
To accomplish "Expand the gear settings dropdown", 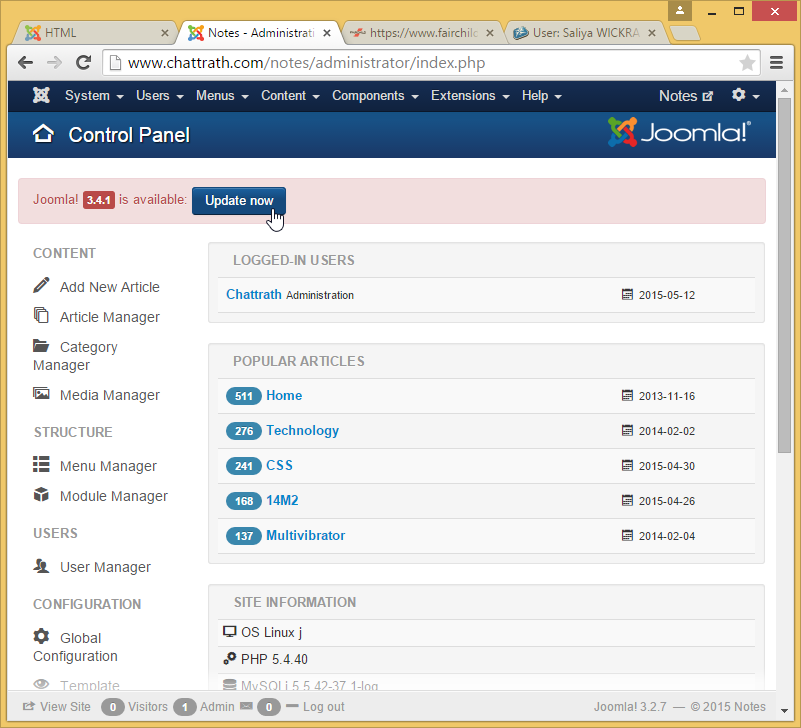I will [745, 96].
